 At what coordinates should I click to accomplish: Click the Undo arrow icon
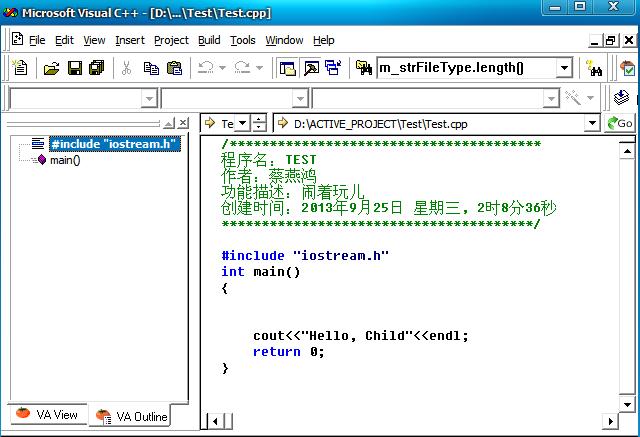(205, 67)
